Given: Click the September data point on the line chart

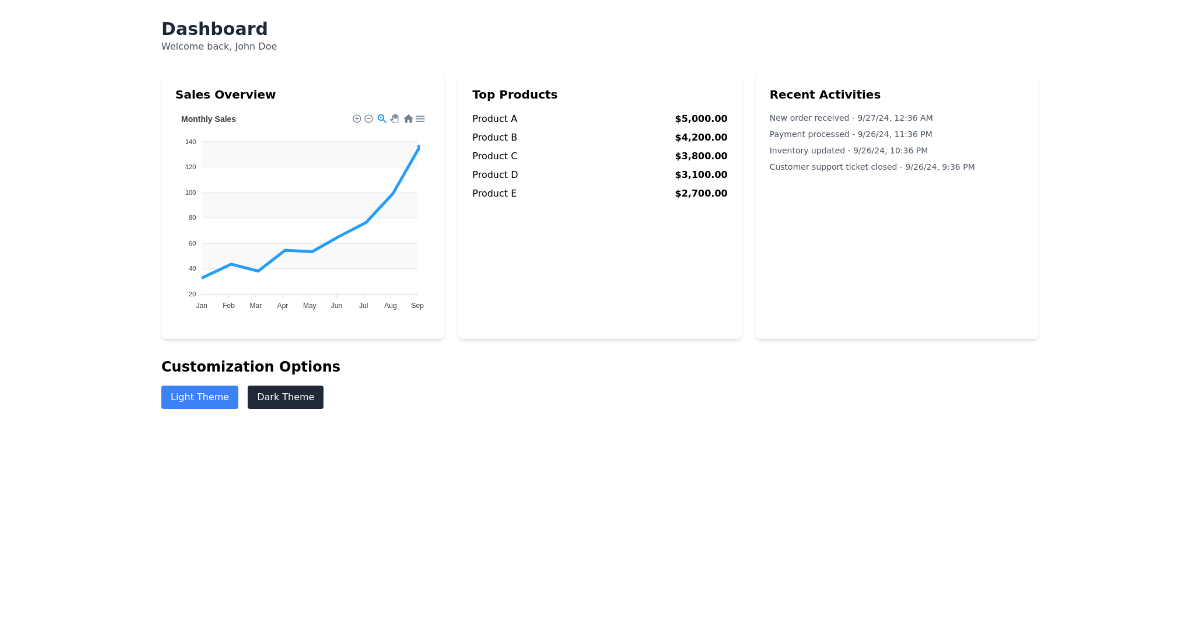Looking at the screenshot, I should point(417,145).
